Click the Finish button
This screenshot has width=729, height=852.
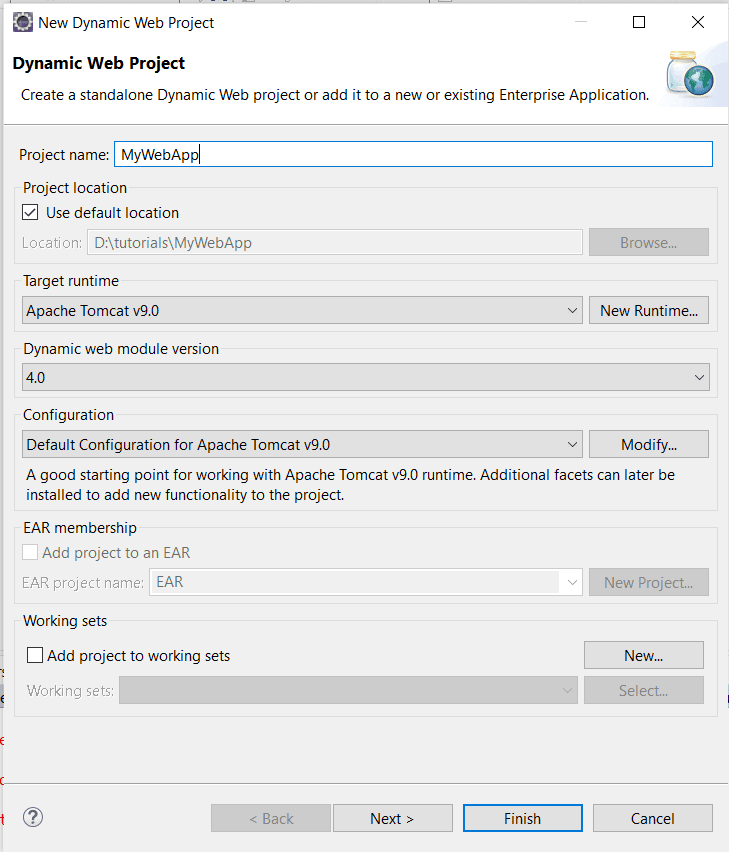click(x=522, y=817)
